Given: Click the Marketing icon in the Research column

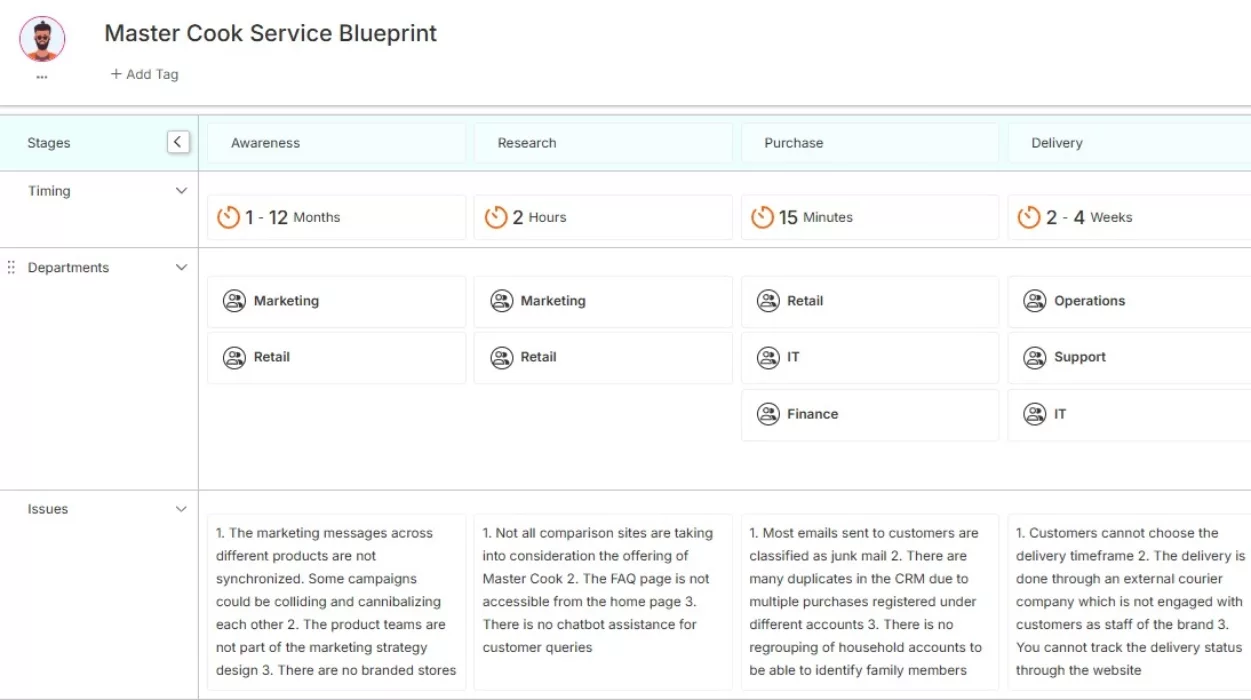Looking at the screenshot, I should [x=501, y=300].
